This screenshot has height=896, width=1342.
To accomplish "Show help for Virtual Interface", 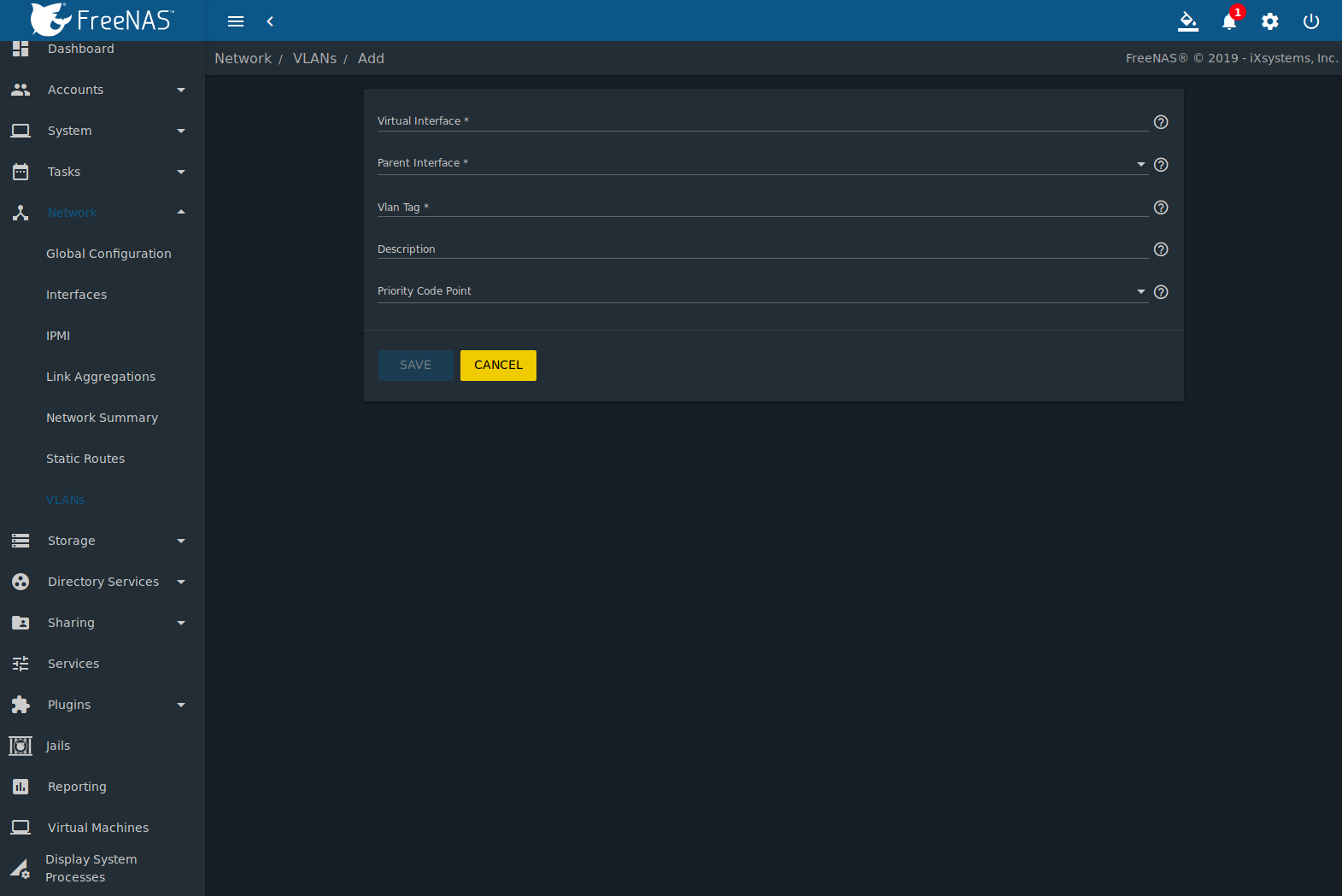I will click(1161, 122).
